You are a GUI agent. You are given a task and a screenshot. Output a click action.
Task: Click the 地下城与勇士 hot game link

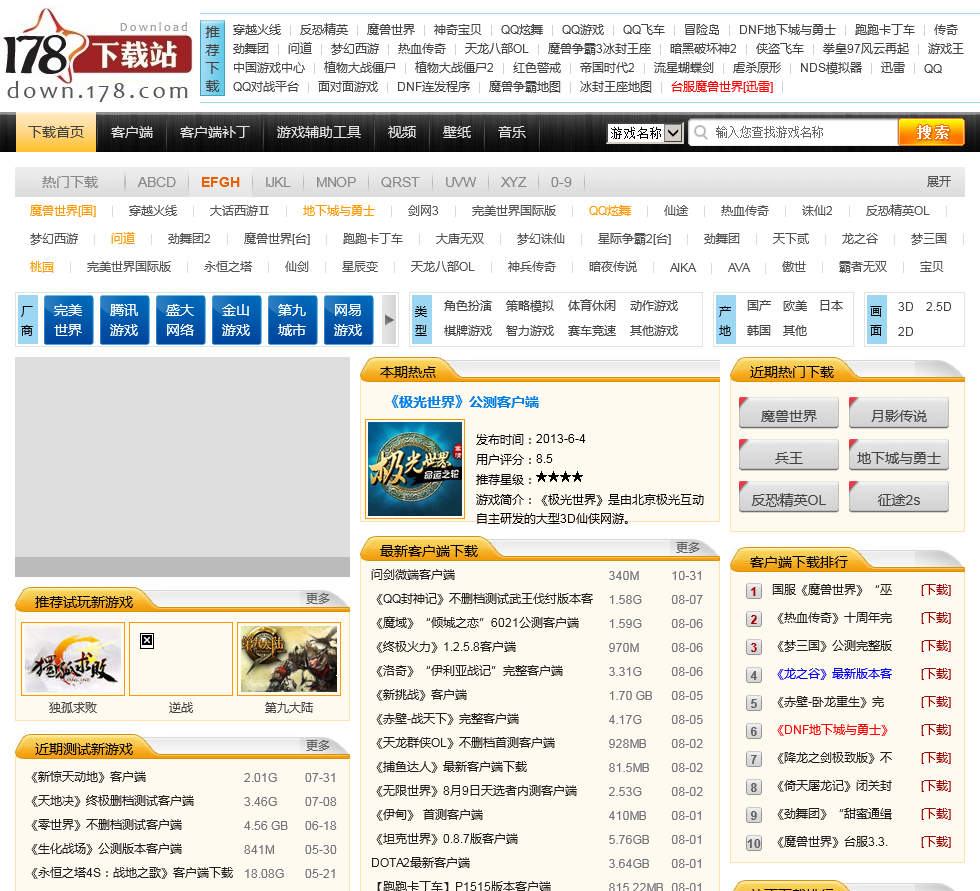pos(338,211)
